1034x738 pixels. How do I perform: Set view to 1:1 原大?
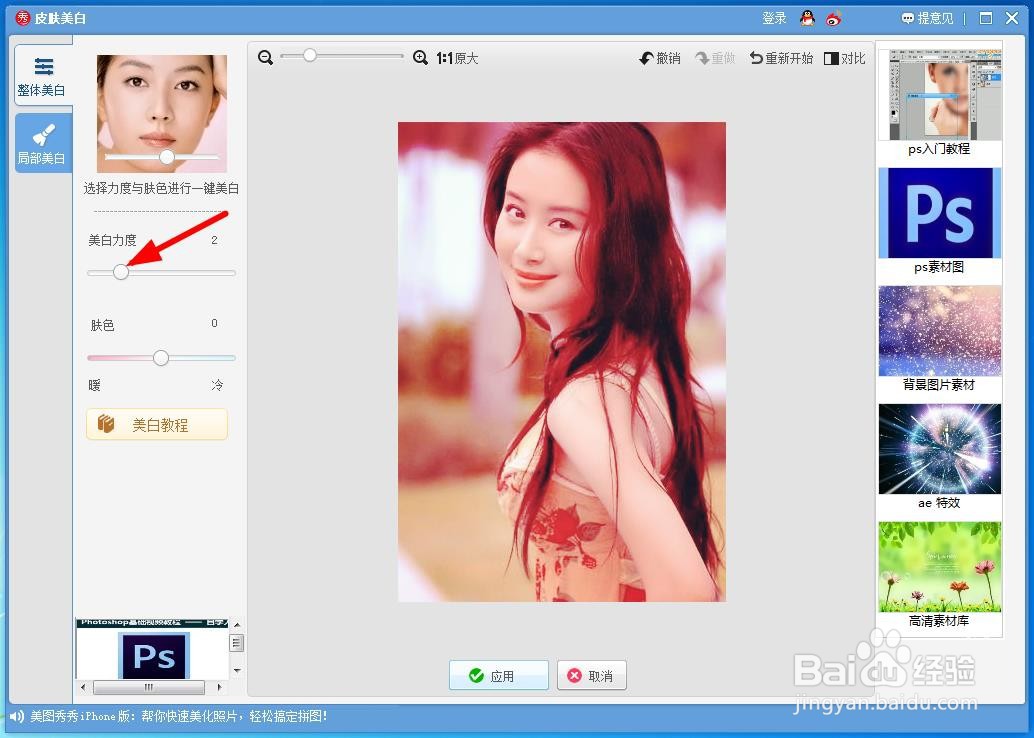pos(457,58)
